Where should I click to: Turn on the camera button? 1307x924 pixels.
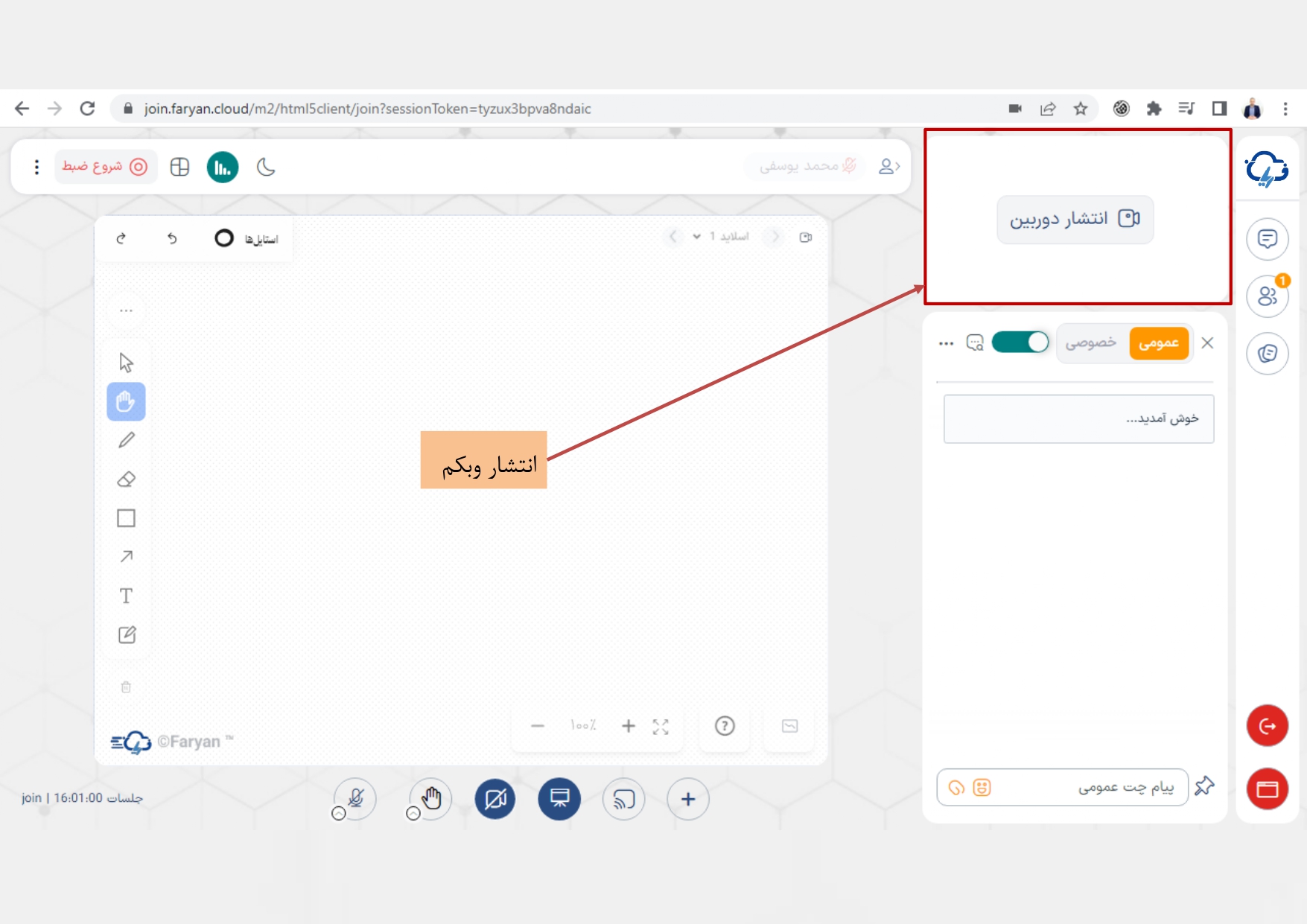(495, 799)
